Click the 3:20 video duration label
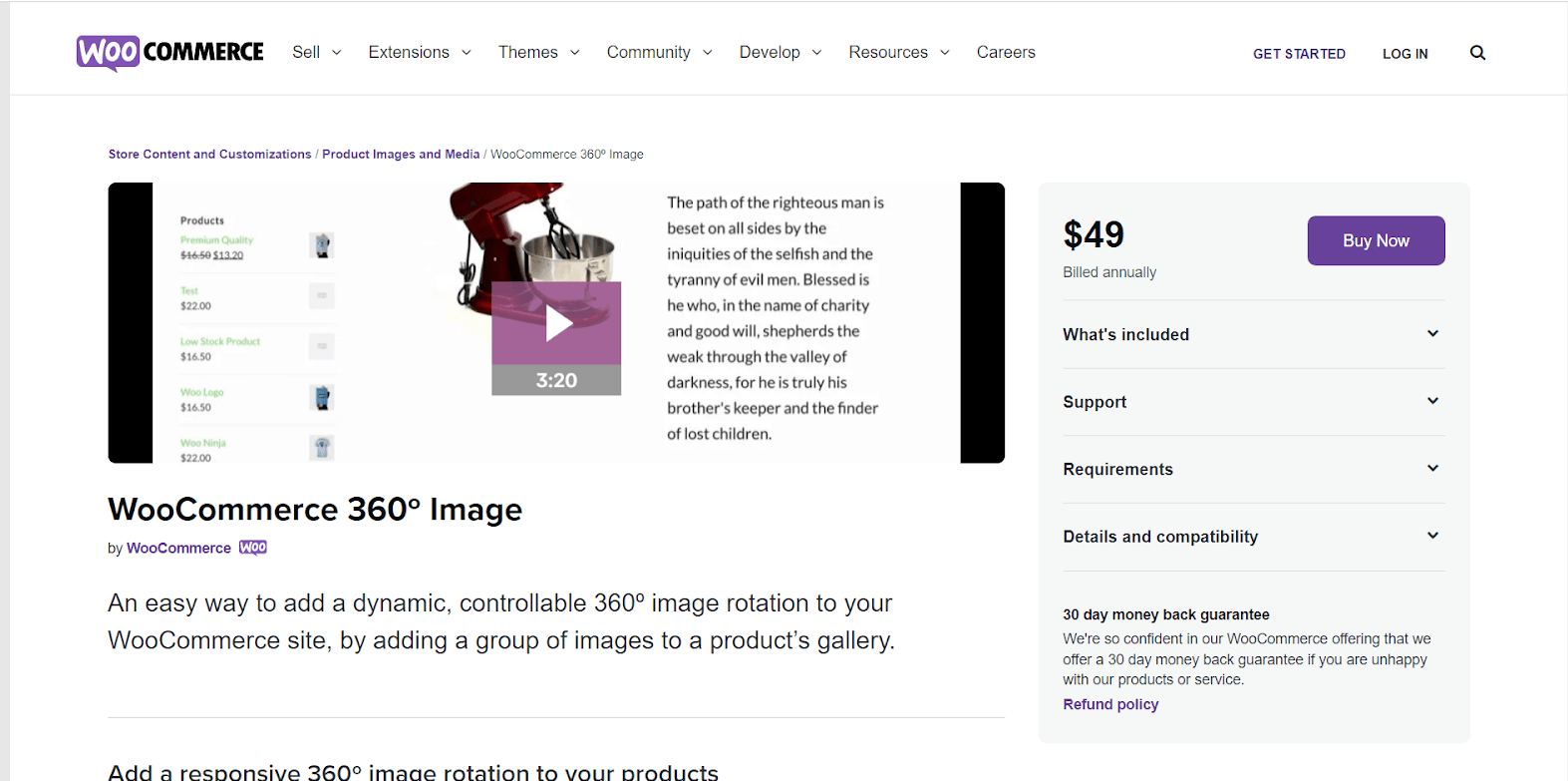Image resolution: width=1568 pixels, height=781 pixels. tap(556, 381)
